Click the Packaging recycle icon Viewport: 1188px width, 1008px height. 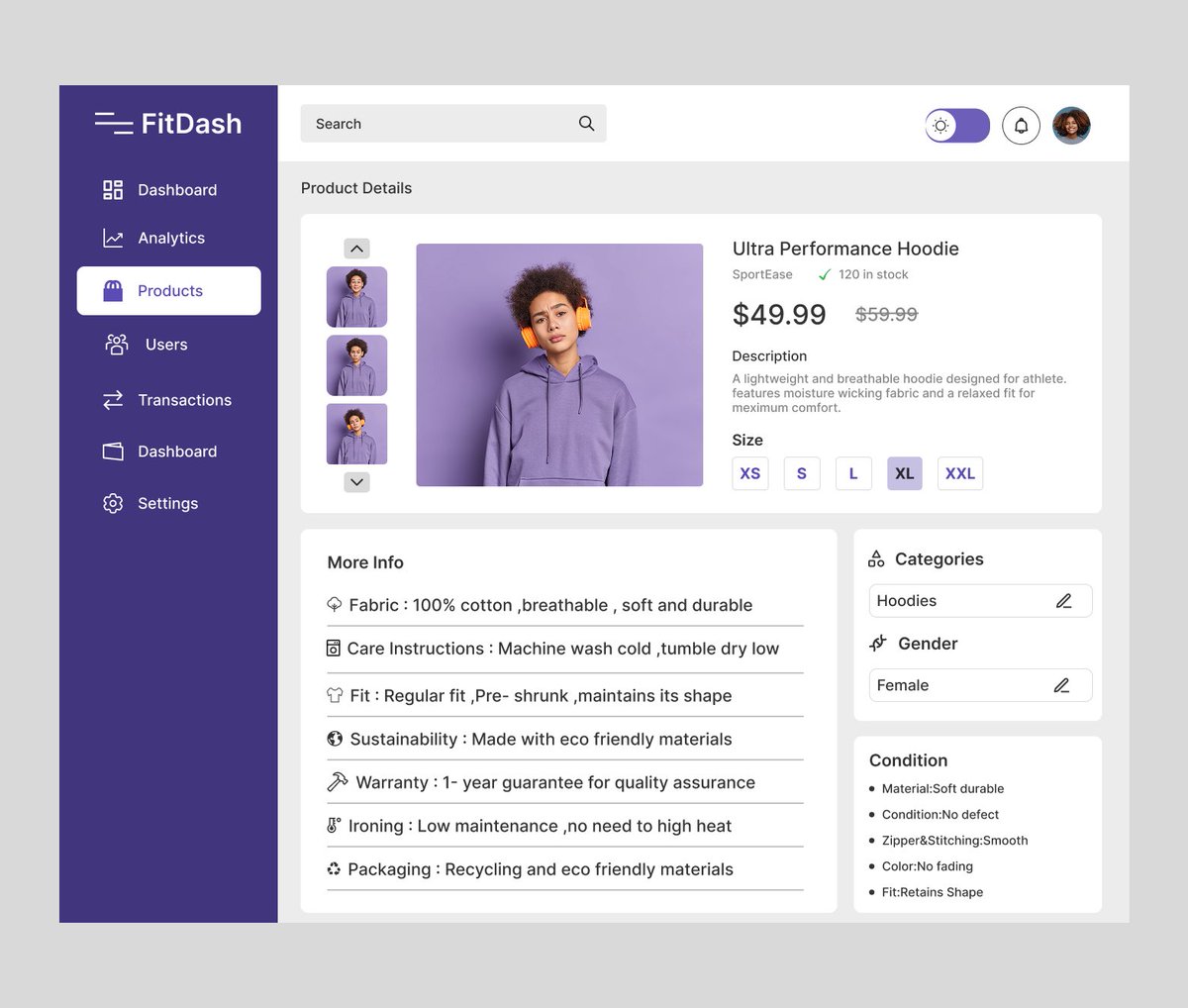coord(334,869)
